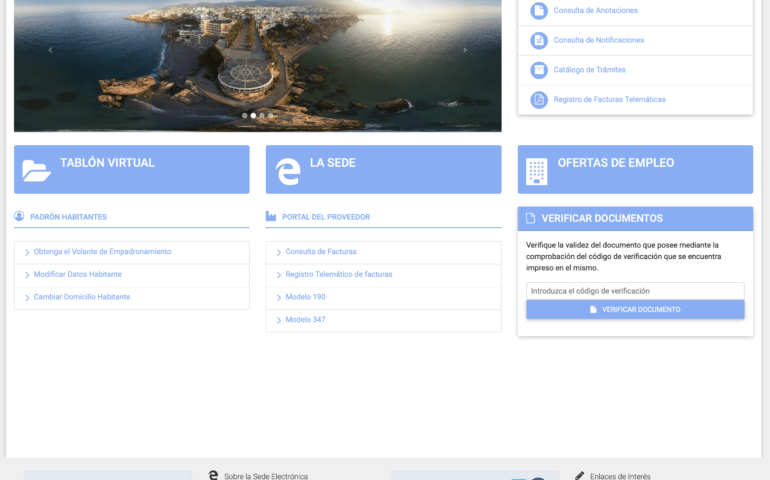The image size is (770, 480).
Task: Select the second carousel indicator dot
Action: click(253, 115)
